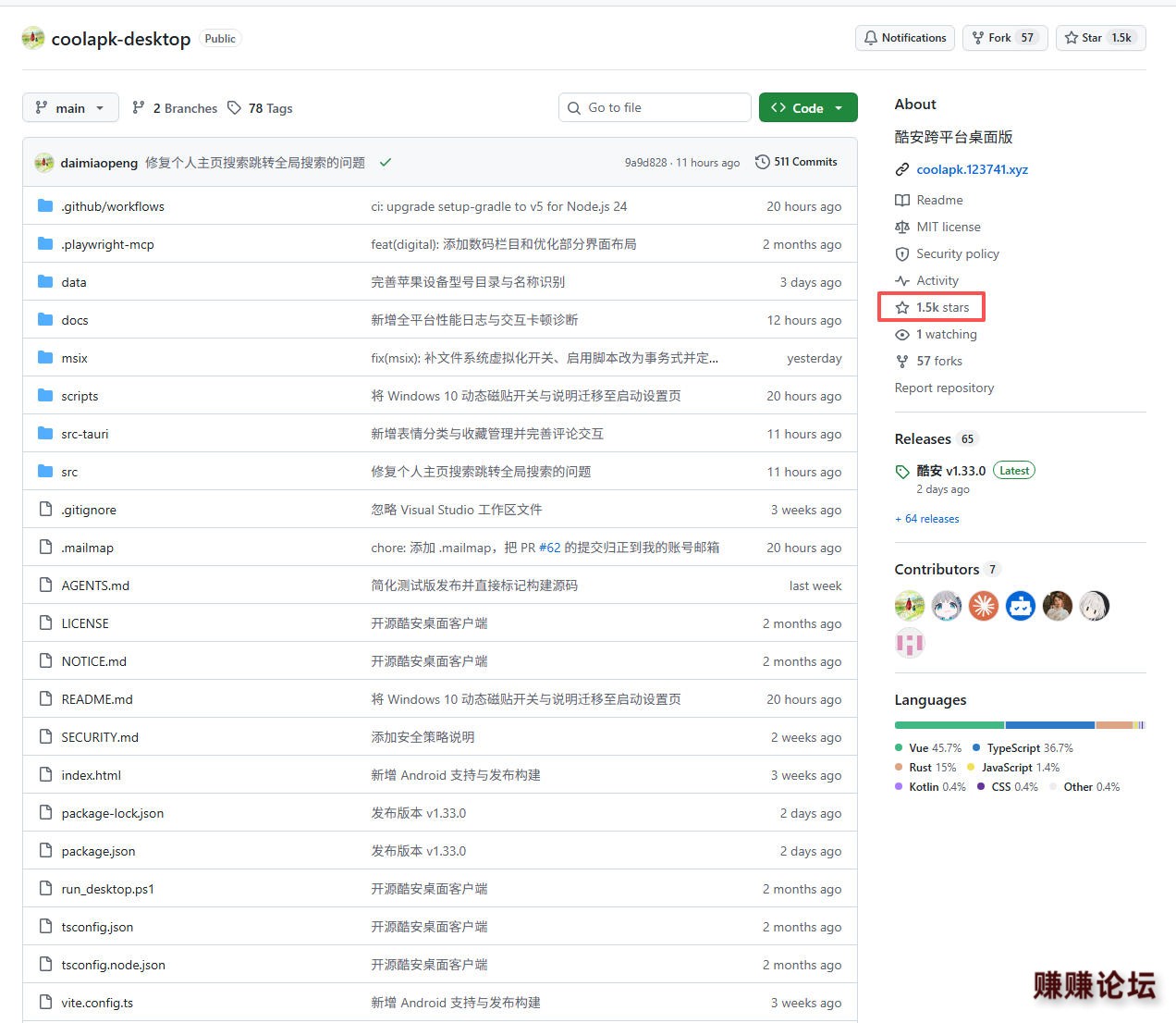
Task: Click the tag icon beside the v1.33.0 release
Action: point(902,472)
